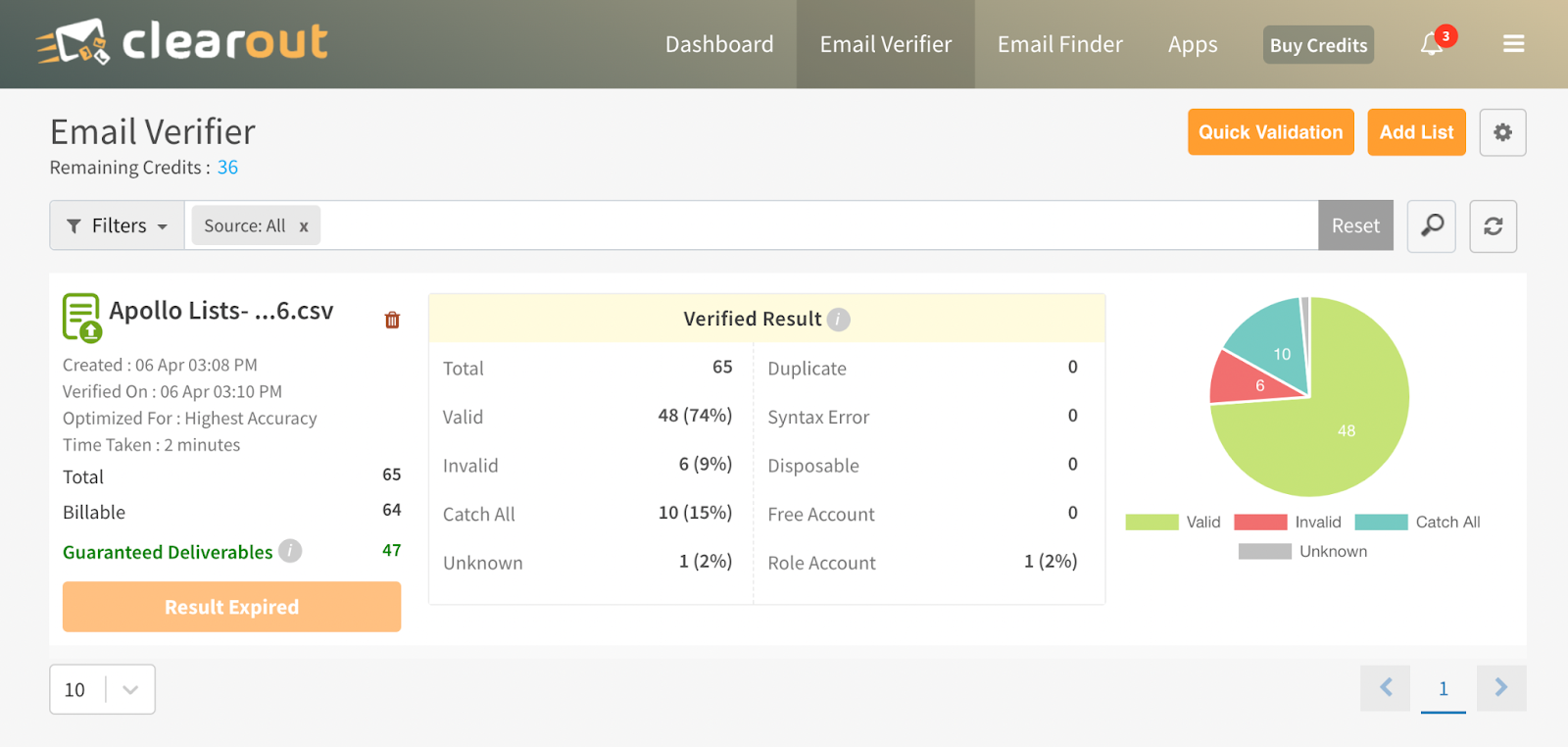Delete Apollo Lists file with trash icon

point(392,320)
